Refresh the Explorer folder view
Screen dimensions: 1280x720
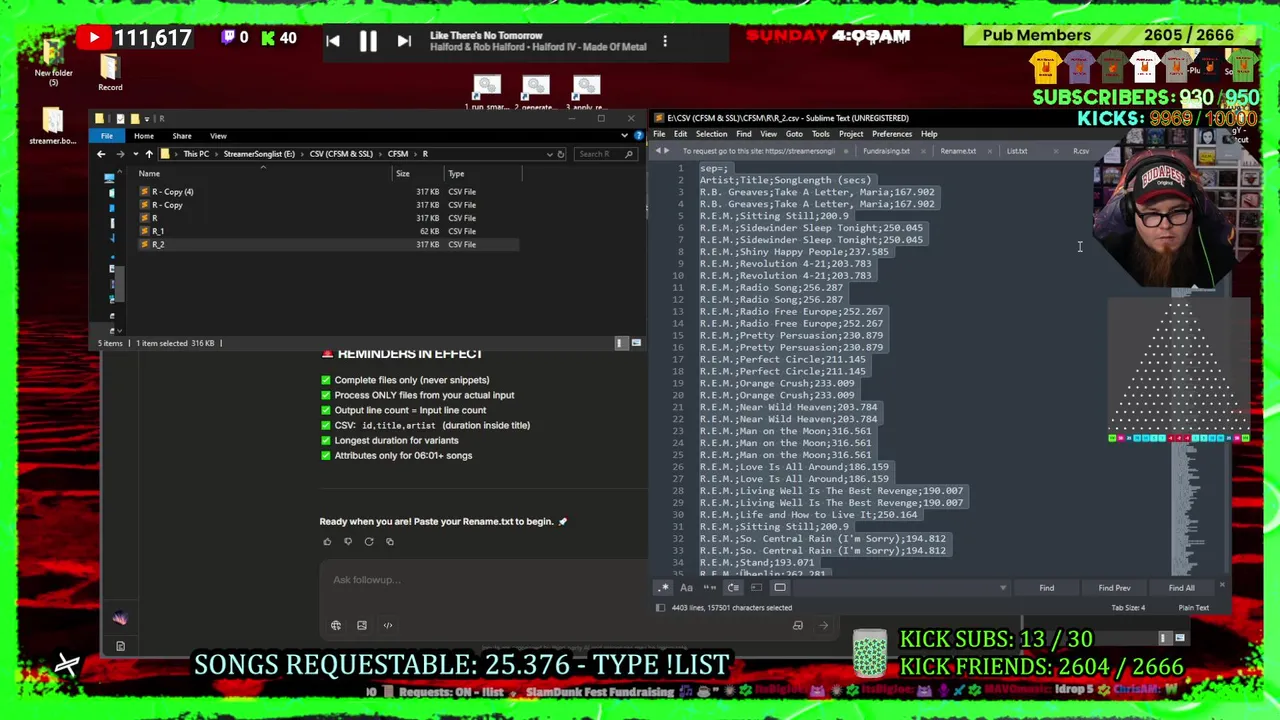pyautogui.click(x=561, y=154)
